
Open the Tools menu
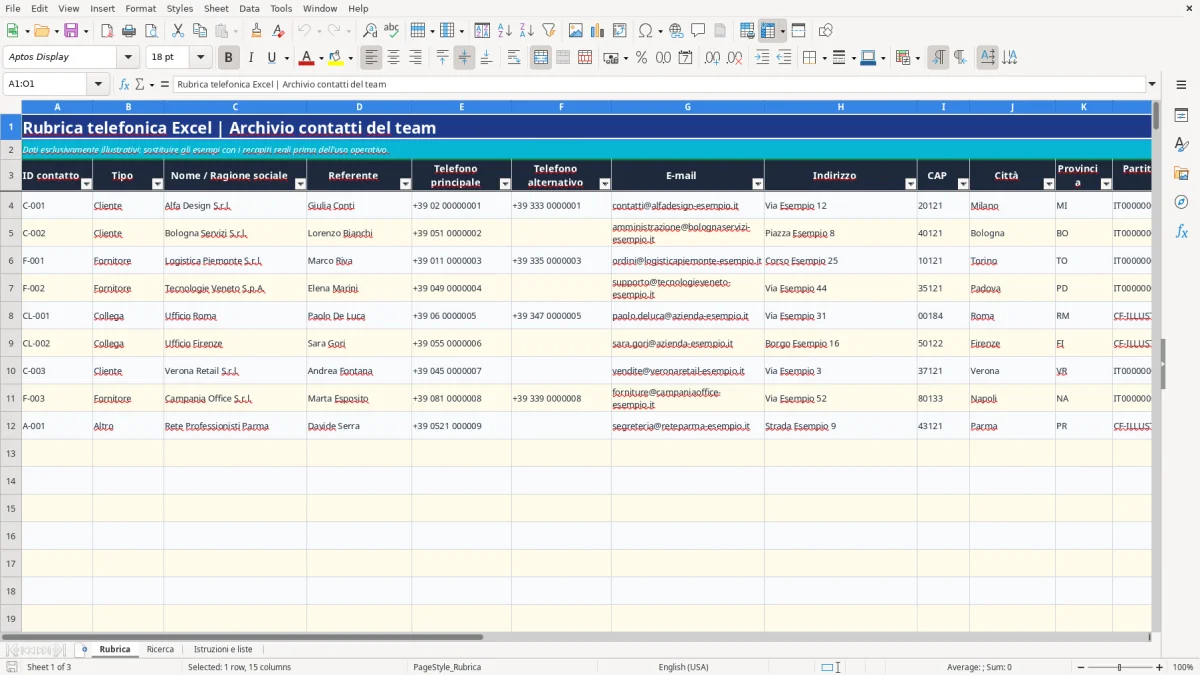281,8
